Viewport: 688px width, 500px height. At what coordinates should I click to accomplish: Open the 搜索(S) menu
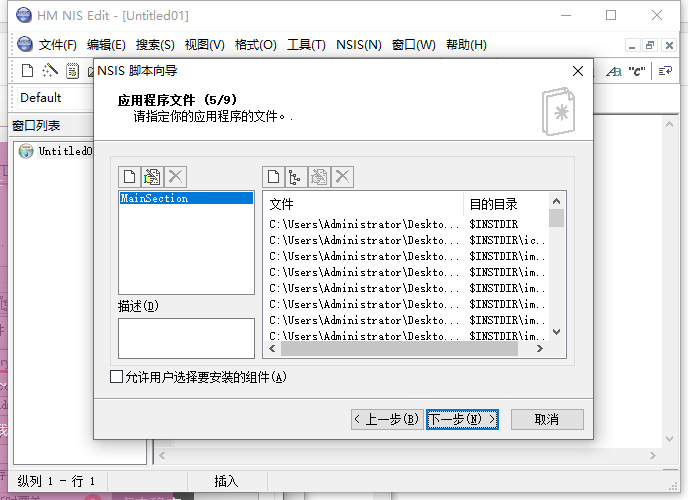coord(155,45)
